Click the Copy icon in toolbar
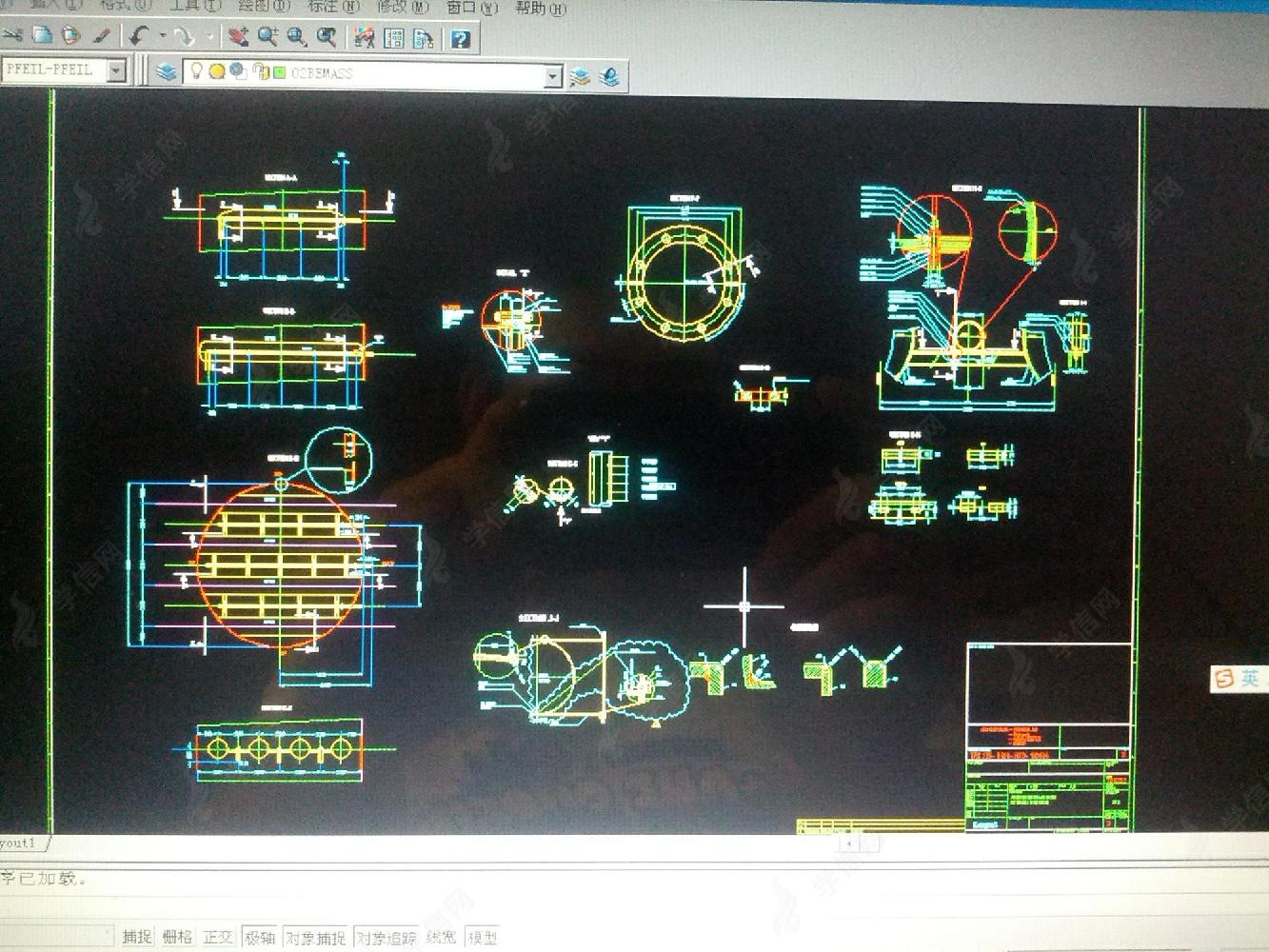The width and height of the screenshot is (1269, 952). click(x=42, y=35)
